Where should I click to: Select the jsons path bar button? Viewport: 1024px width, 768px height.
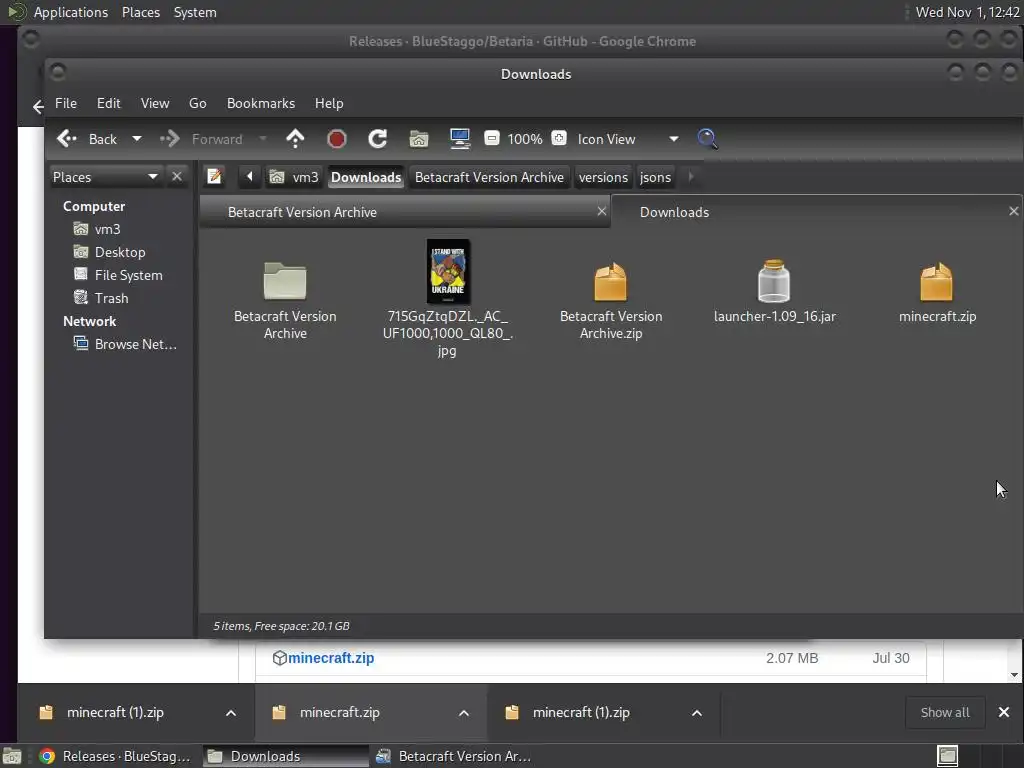point(655,177)
